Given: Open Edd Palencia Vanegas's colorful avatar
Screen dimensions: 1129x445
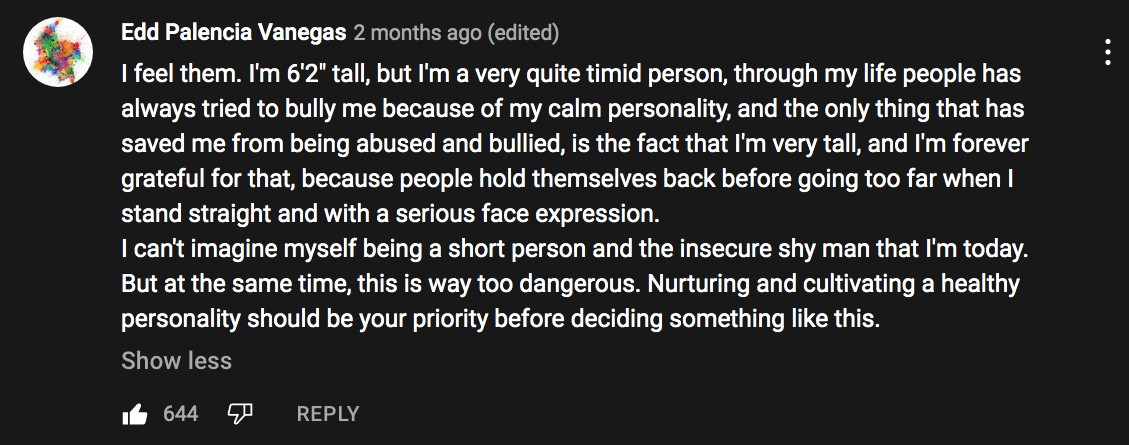Looking at the screenshot, I should (58, 52).
